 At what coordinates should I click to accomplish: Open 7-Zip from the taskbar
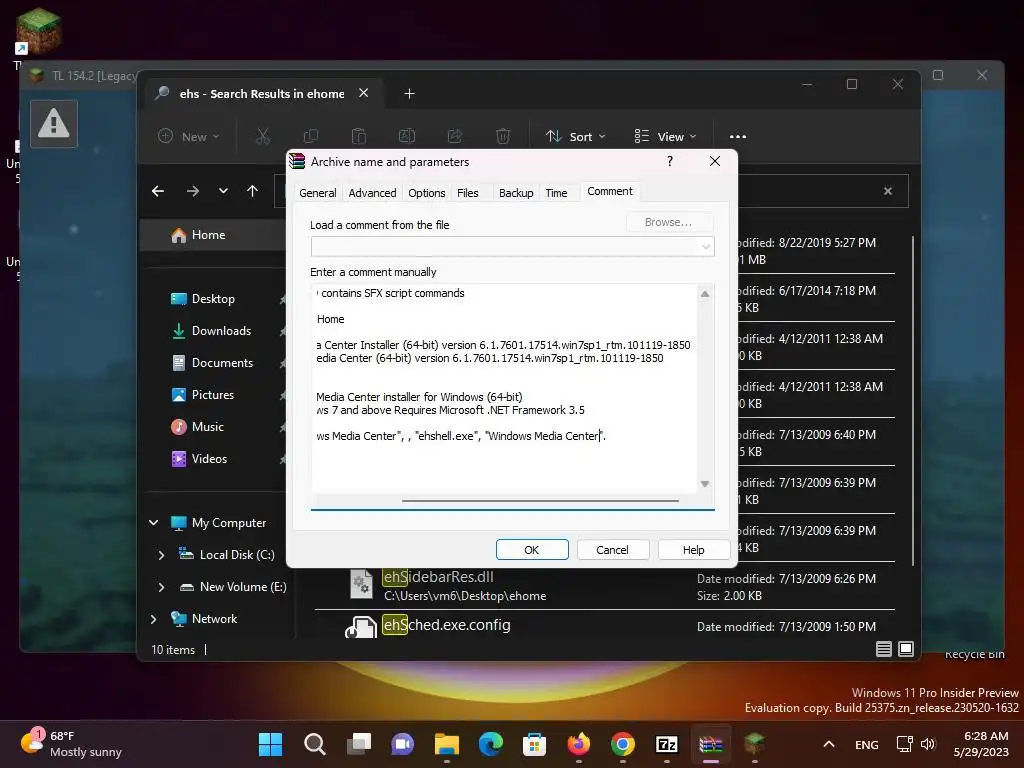[666, 744]
